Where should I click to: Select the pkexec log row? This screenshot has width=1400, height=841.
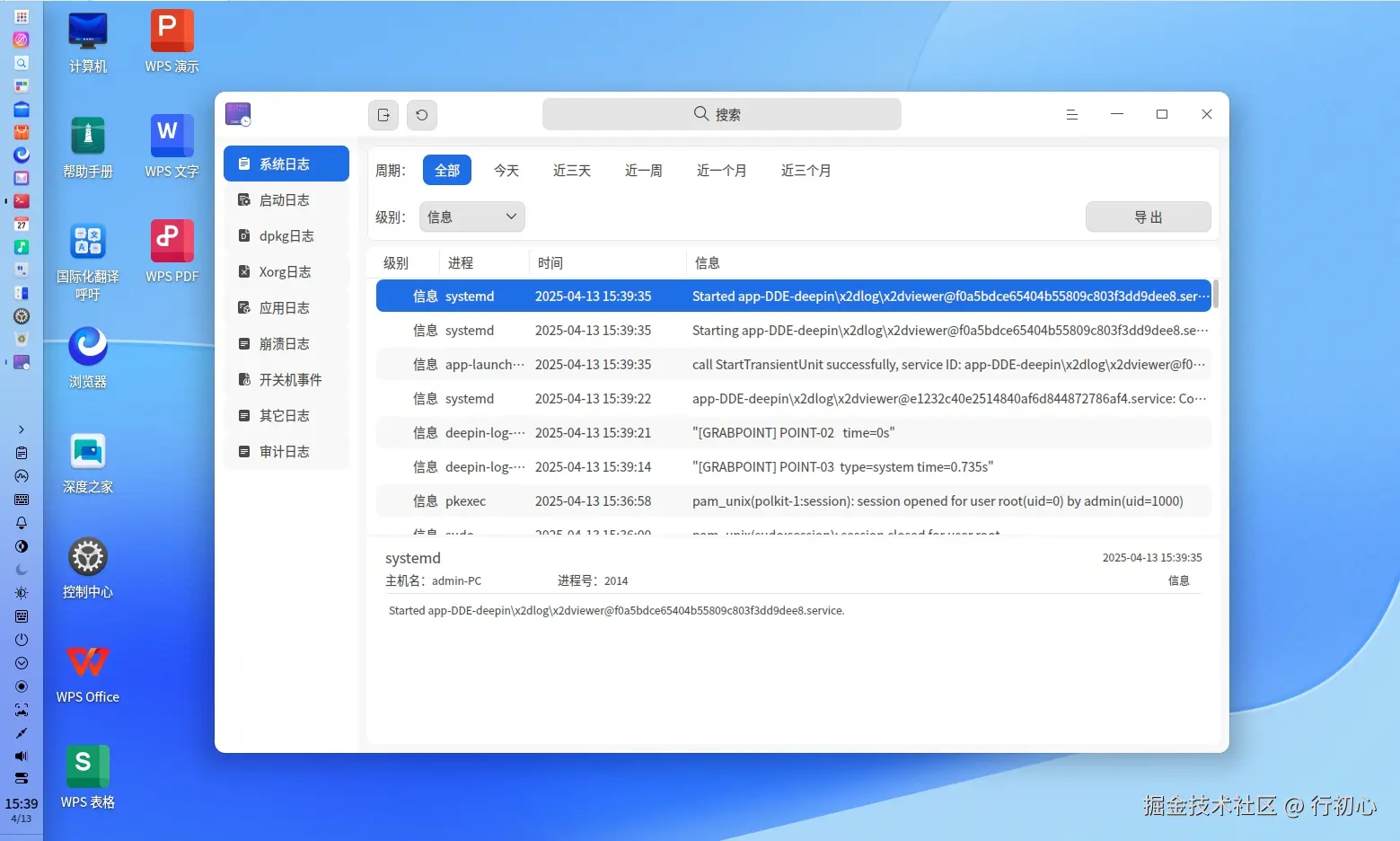click(794, 500)
